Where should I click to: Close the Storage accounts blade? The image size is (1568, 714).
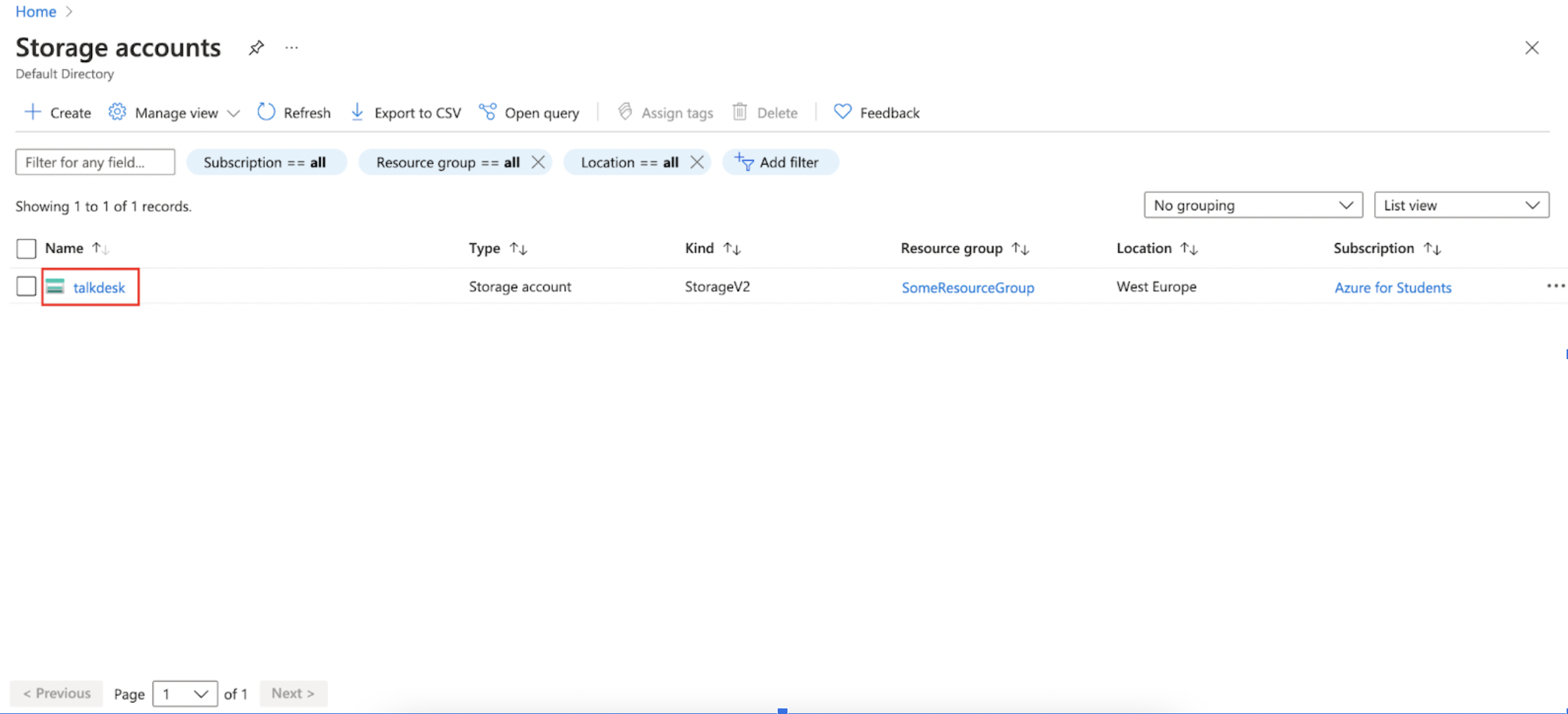coord(1531,48)
